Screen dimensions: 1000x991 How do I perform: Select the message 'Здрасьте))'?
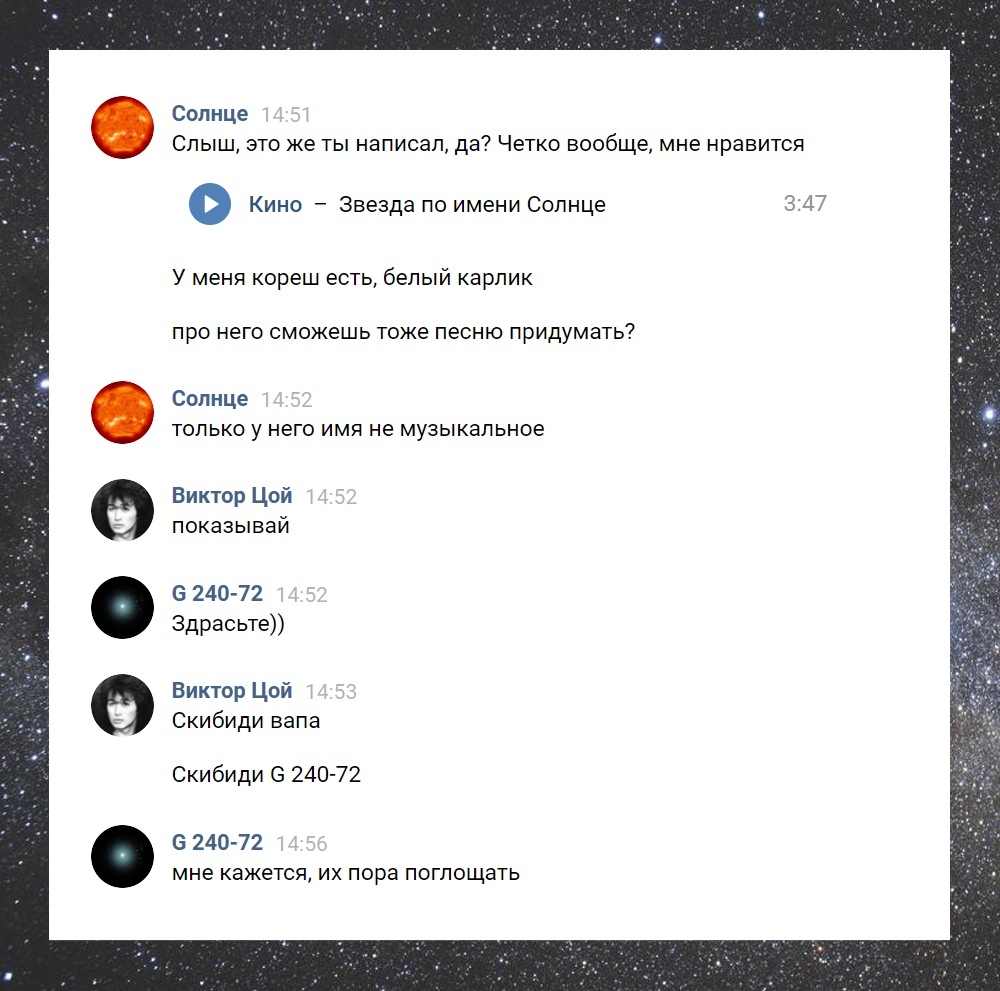click(228, 624)
